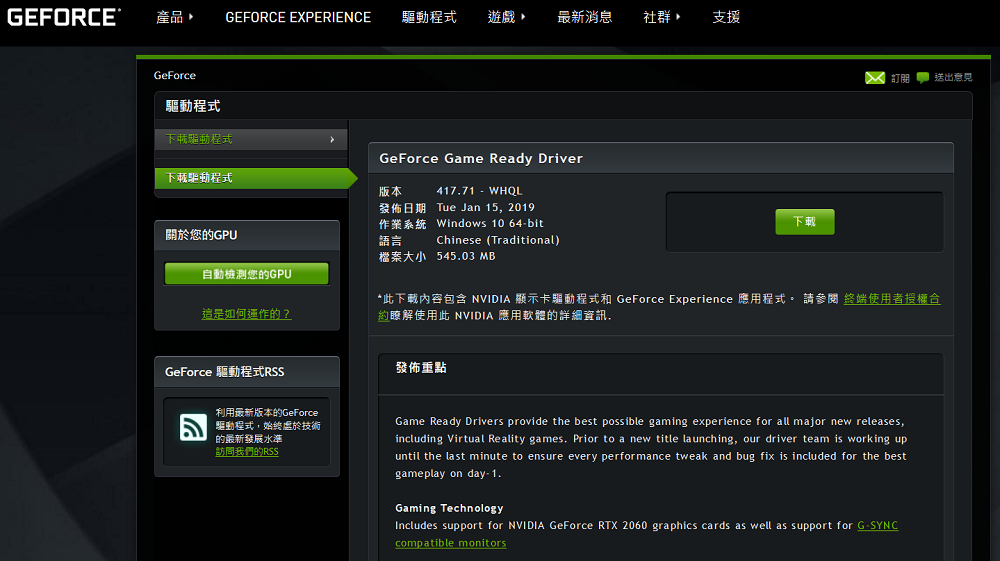This screenshot has width=1000, height=561.
Task: Click 關於您的GPU panel heading
Action: click(201, 235)
